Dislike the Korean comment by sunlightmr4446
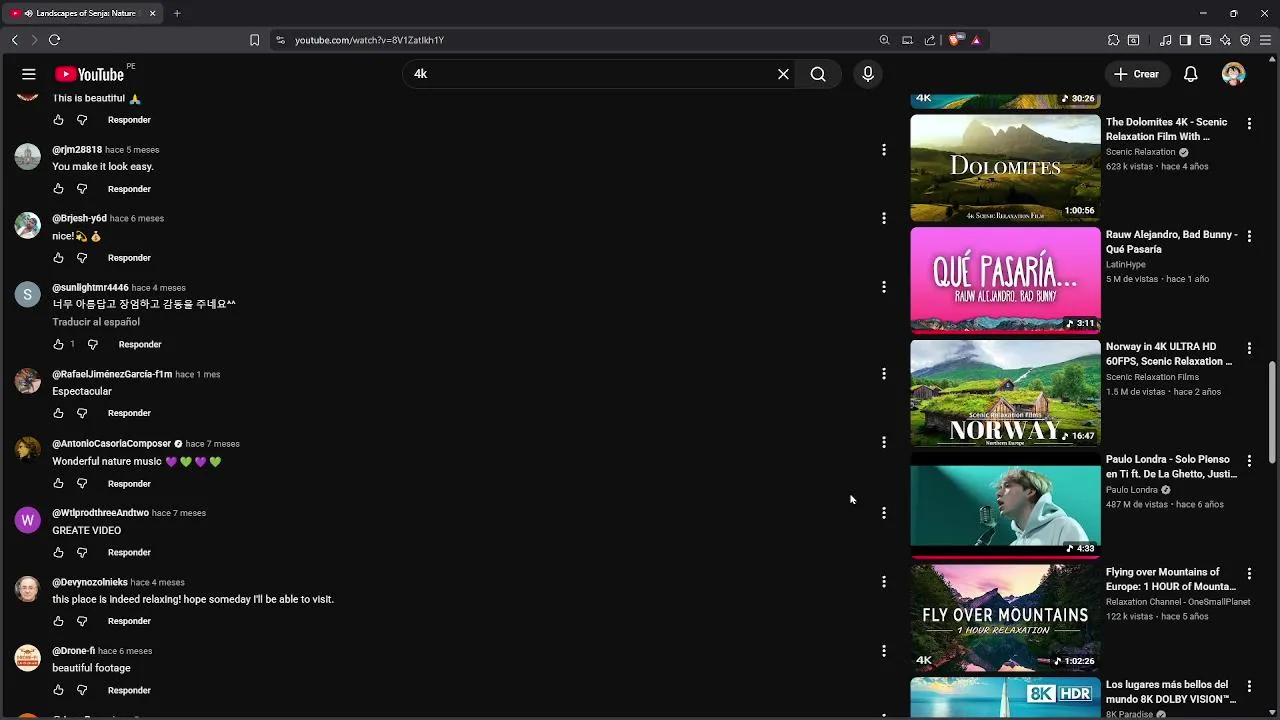The height and width of the screenshot is (720, 1280). (x=92, y=344)
